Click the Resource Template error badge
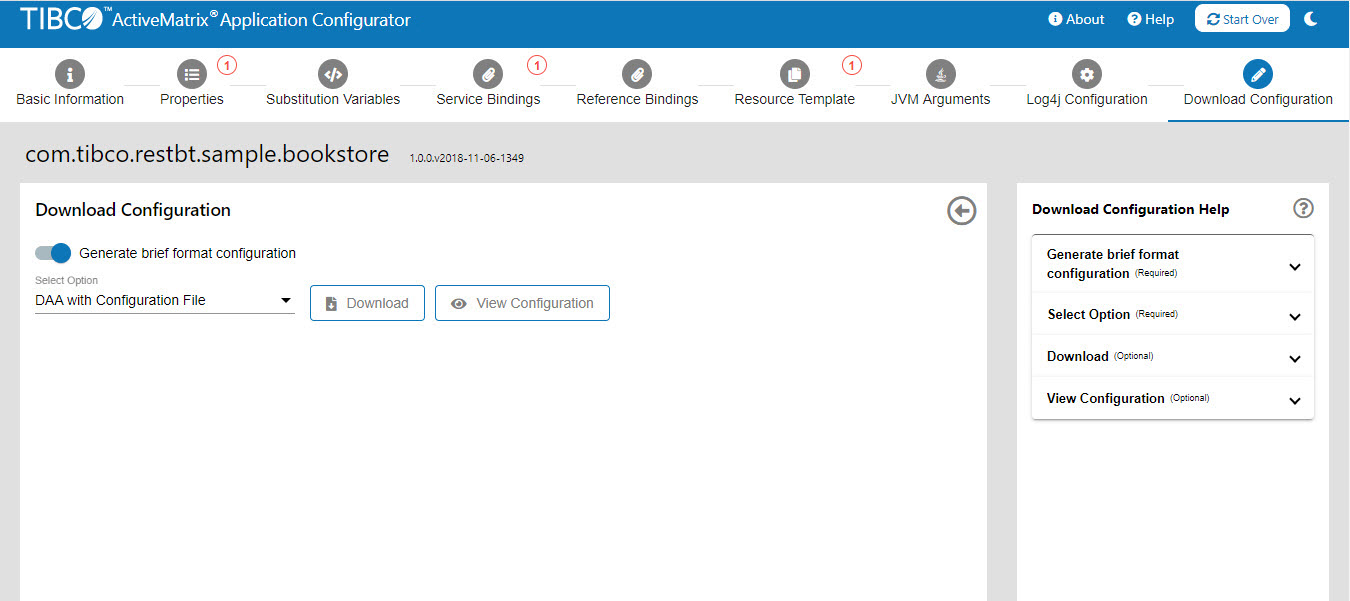This screenshot has width=1350, height=601. point(852,66)
